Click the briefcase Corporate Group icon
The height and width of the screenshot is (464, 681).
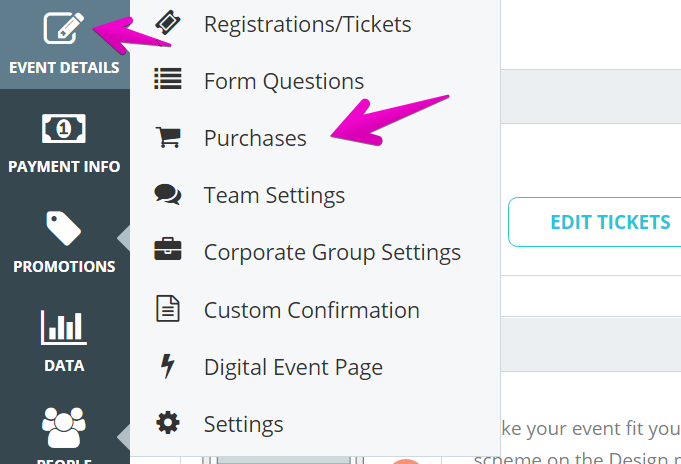(168, 249)
